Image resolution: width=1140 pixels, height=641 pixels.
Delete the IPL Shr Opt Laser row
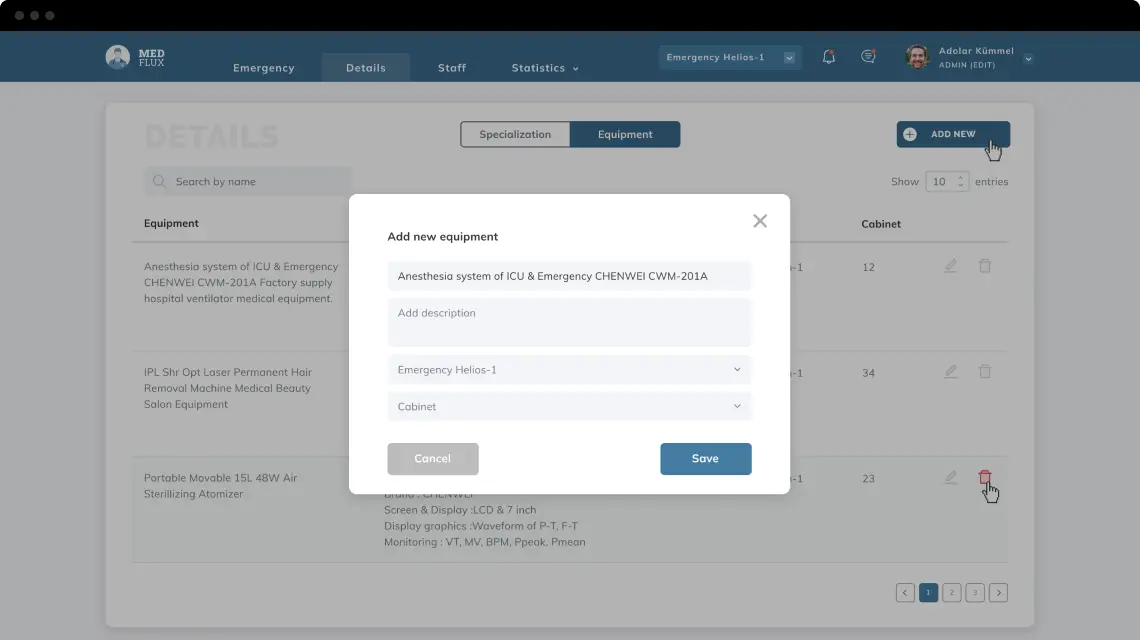pyautogui.click(x=984, y=372)
